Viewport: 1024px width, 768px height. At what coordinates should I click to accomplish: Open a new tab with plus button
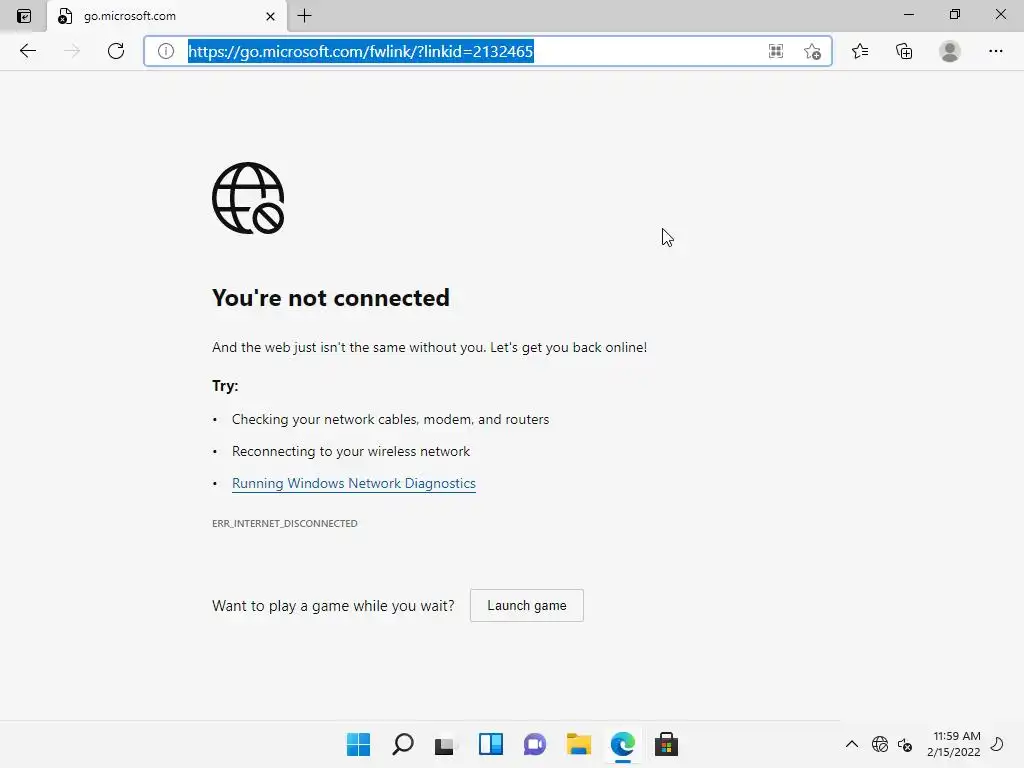point(304,16)
